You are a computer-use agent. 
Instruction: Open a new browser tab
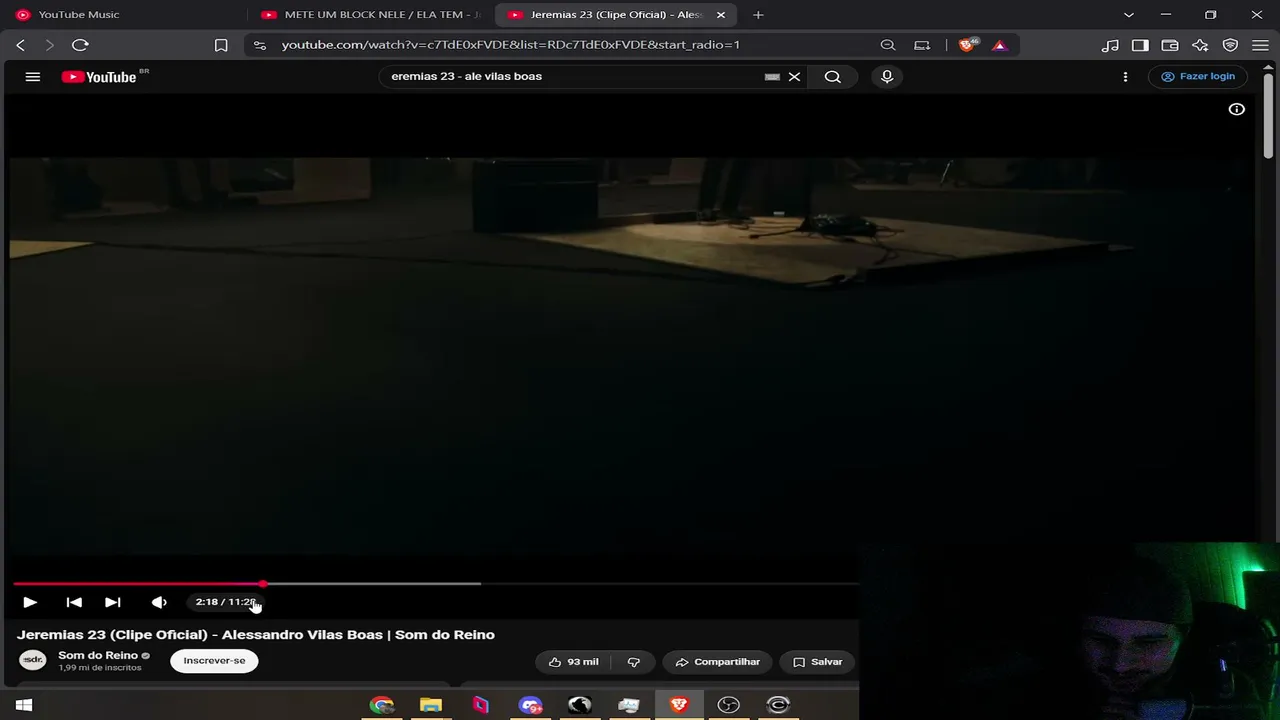(x=758, y=15)
